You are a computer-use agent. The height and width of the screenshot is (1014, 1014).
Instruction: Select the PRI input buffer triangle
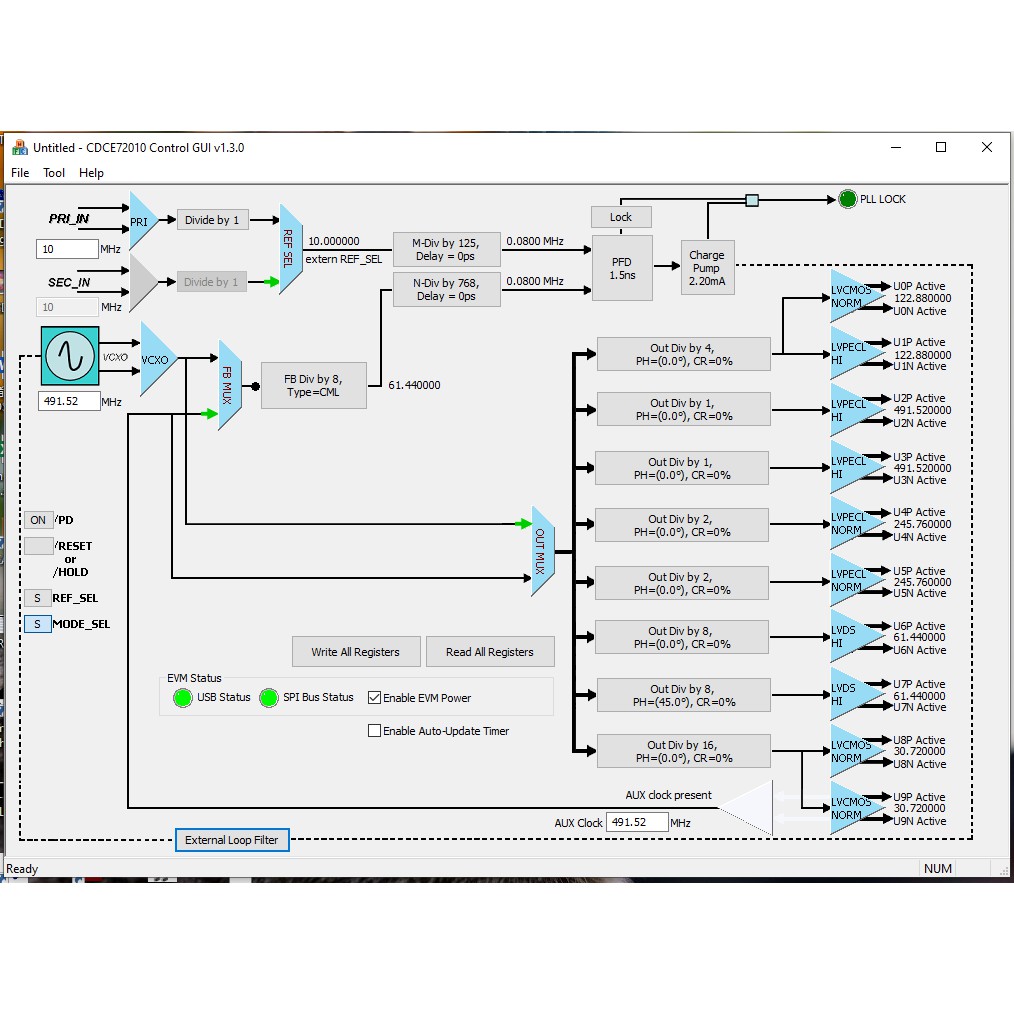[x=142, y=221]
